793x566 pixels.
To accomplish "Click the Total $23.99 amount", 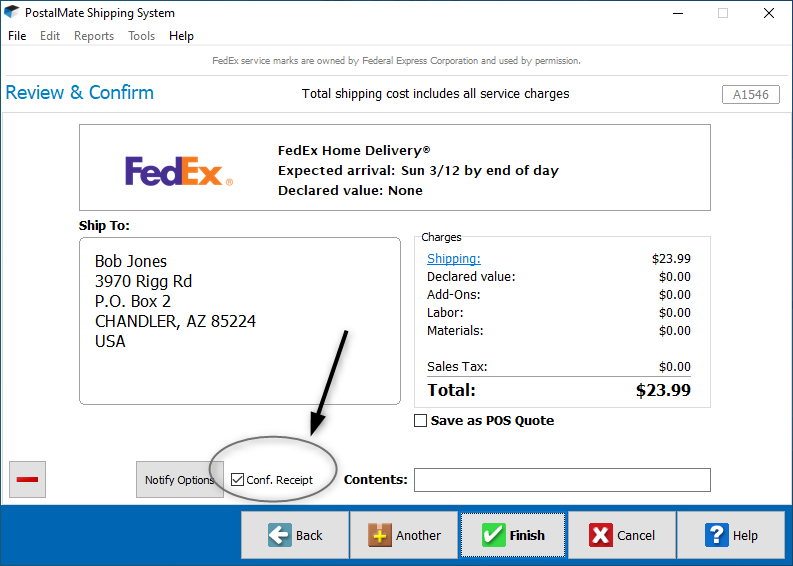I will [x=663, y=390].
